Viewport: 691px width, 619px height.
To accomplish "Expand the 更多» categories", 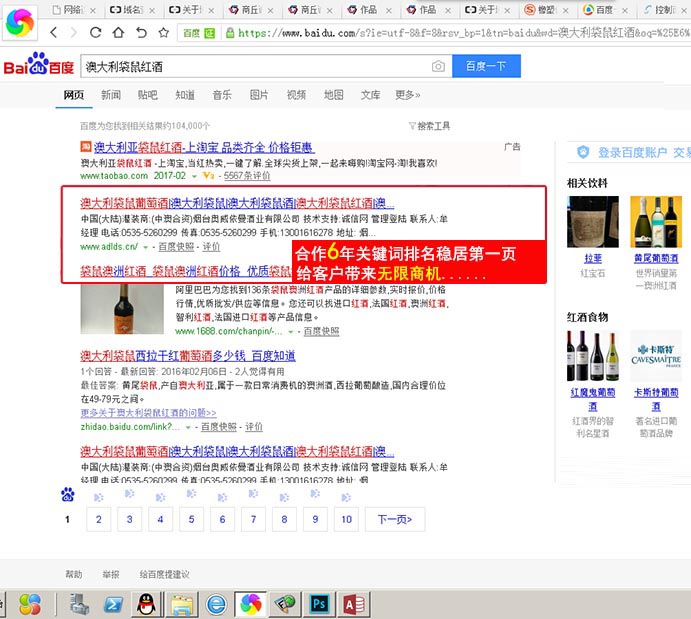I will pyautogui.click(x=408, y=95).
